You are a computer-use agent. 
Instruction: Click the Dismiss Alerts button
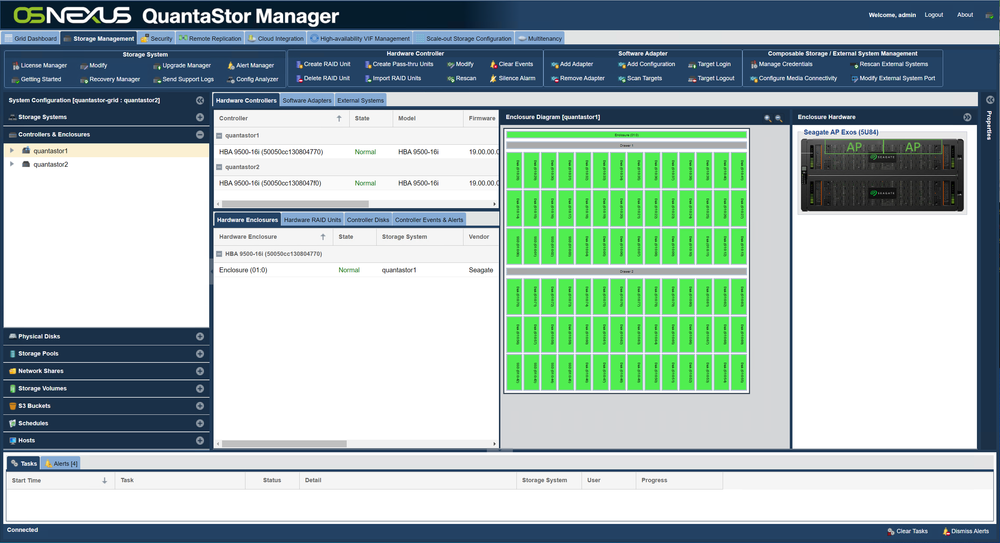966,531
